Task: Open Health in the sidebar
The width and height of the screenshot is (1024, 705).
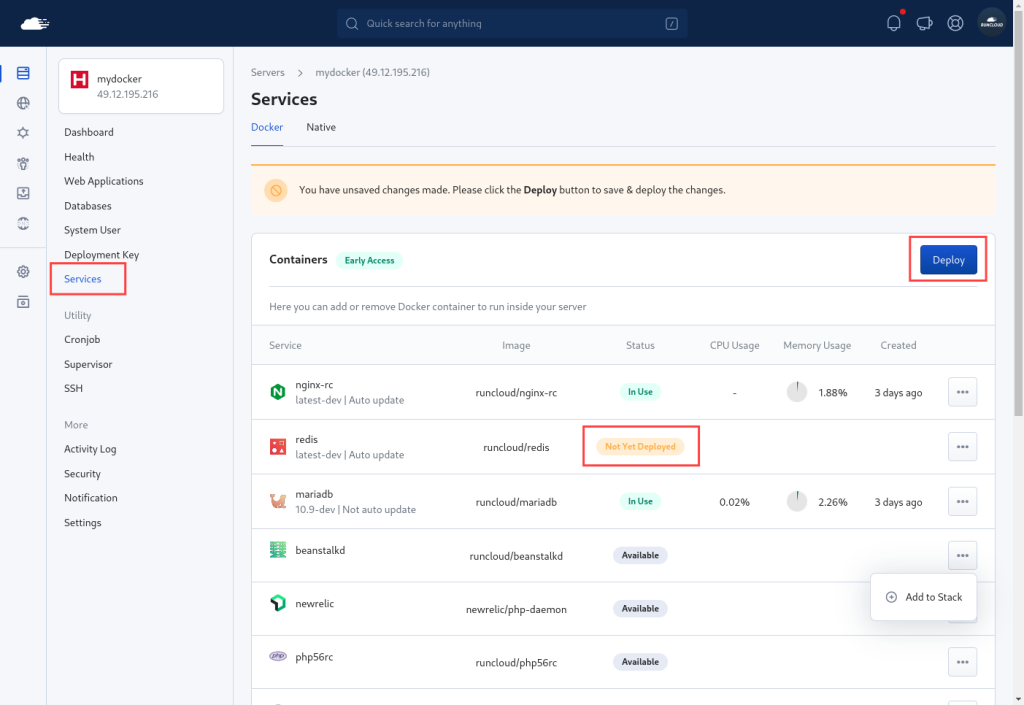Action: click(79, 157)
